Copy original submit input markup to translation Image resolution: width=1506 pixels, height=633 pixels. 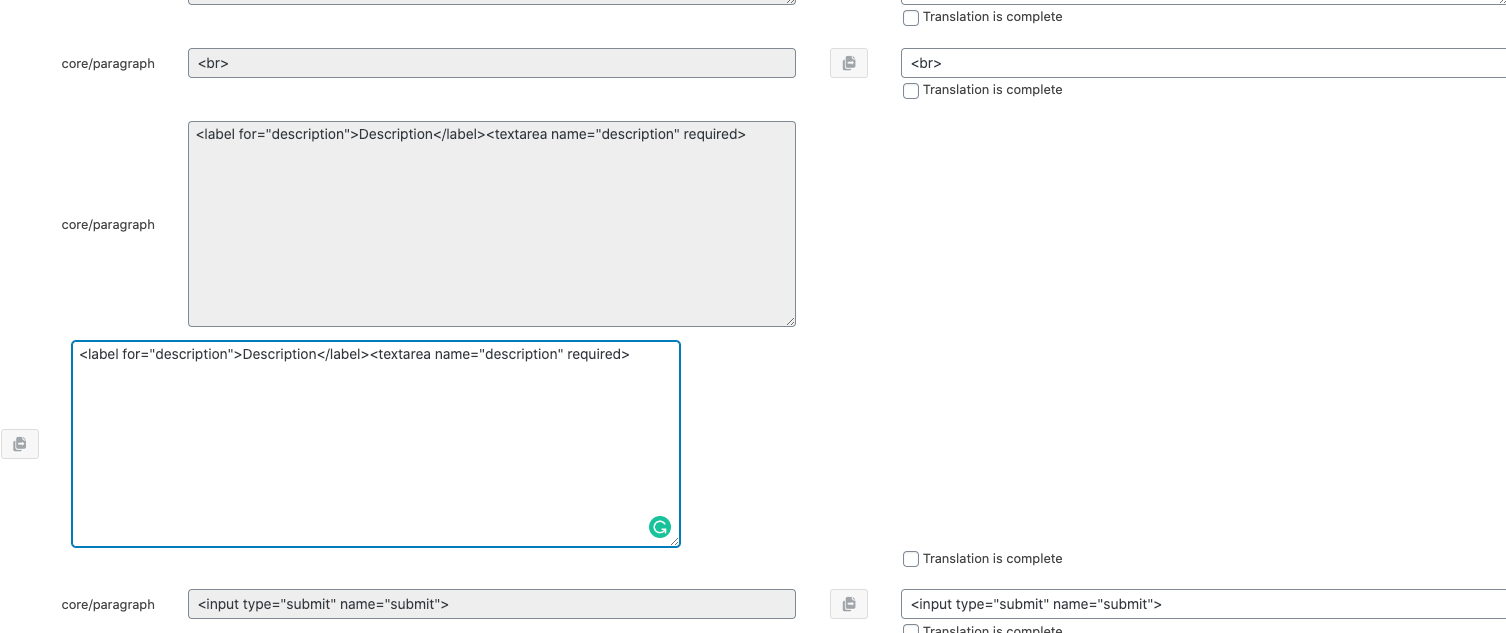click(x=849, y=604)
